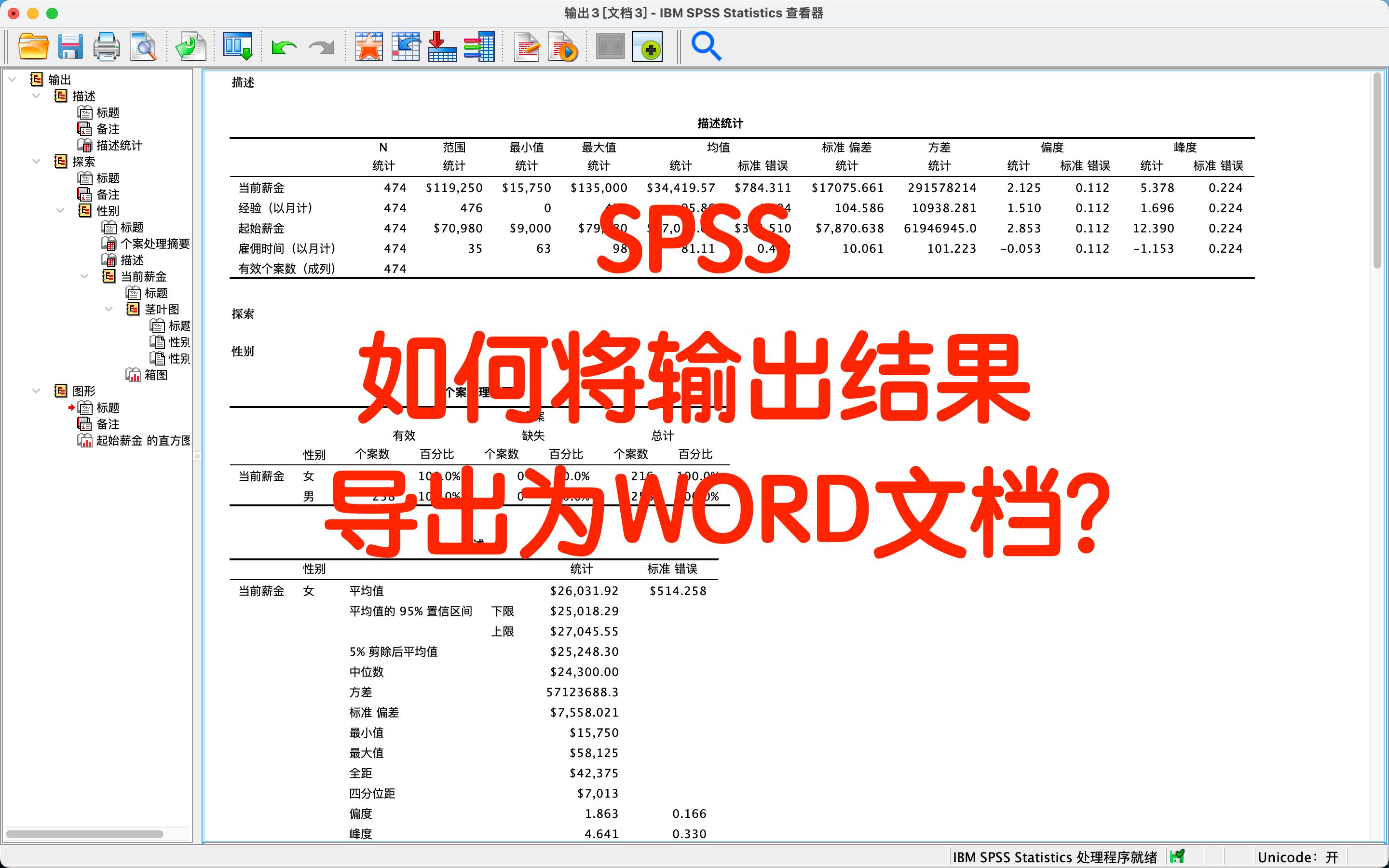Recall recently used dialogs

pyautogui.click(x=238, y=46)
